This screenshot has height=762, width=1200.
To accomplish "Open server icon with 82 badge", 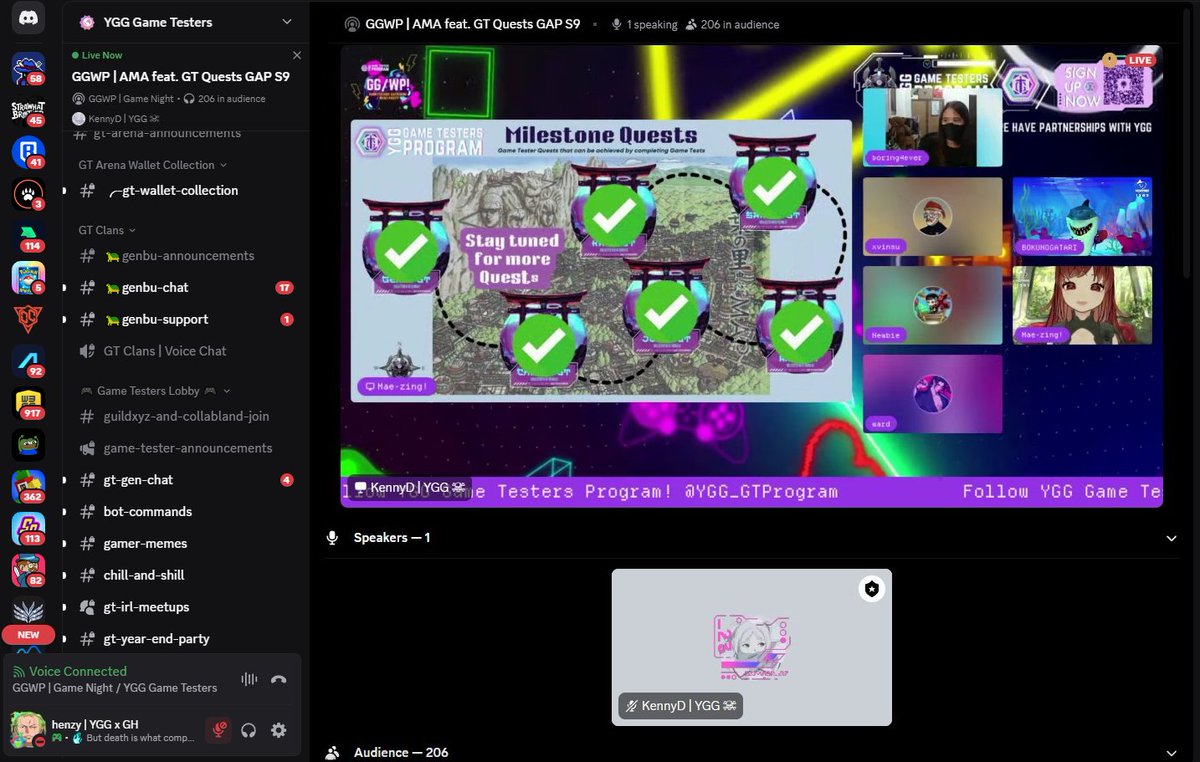I will (28, 570).
